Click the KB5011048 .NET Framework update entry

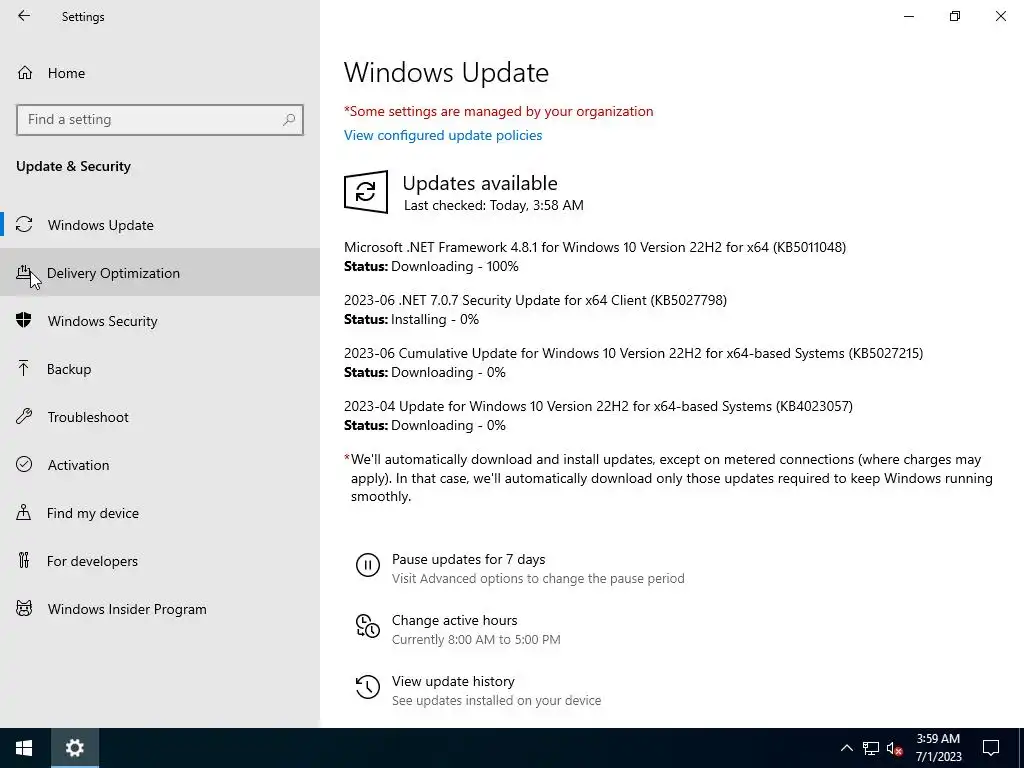click(595, 247)
